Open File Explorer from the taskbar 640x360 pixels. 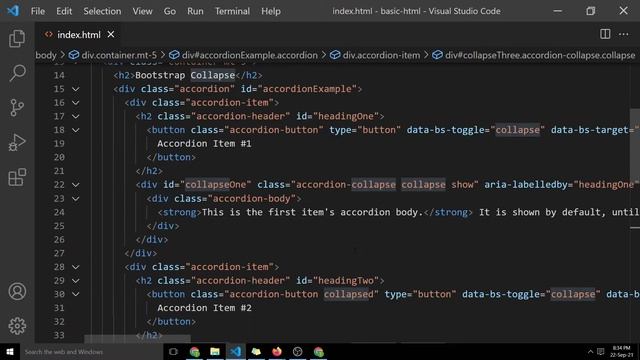point(215,351)
